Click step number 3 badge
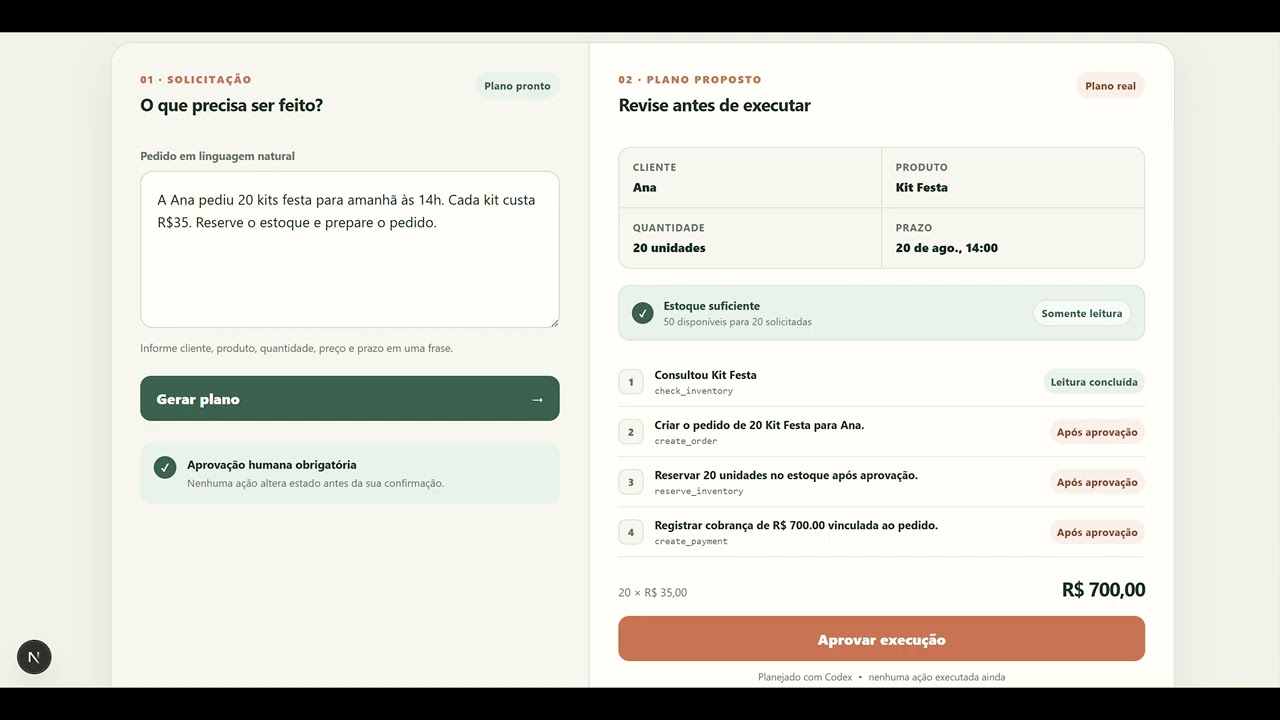 point(631,482)
